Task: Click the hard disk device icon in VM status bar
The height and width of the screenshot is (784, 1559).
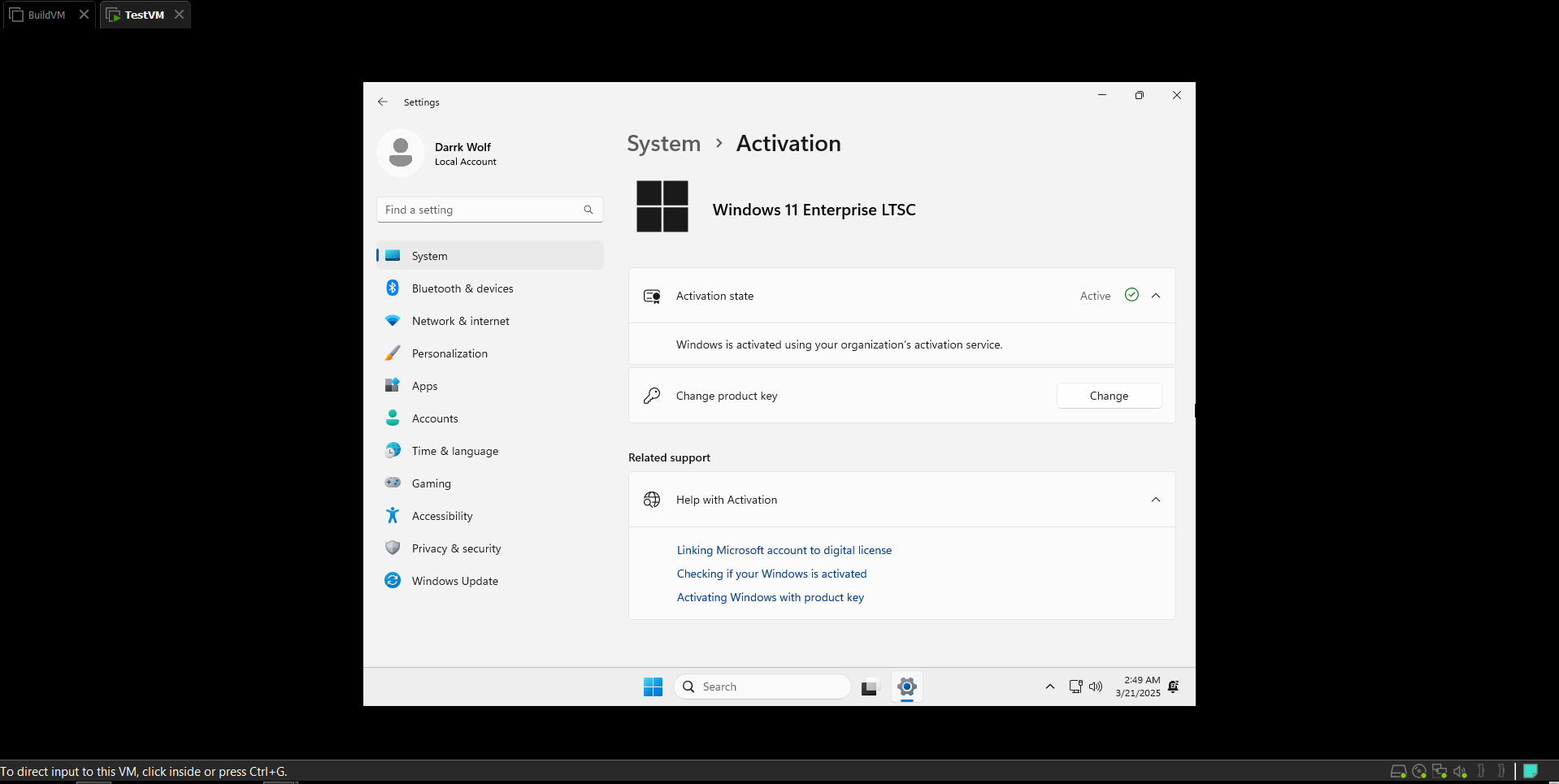Action: [1399, 771]
